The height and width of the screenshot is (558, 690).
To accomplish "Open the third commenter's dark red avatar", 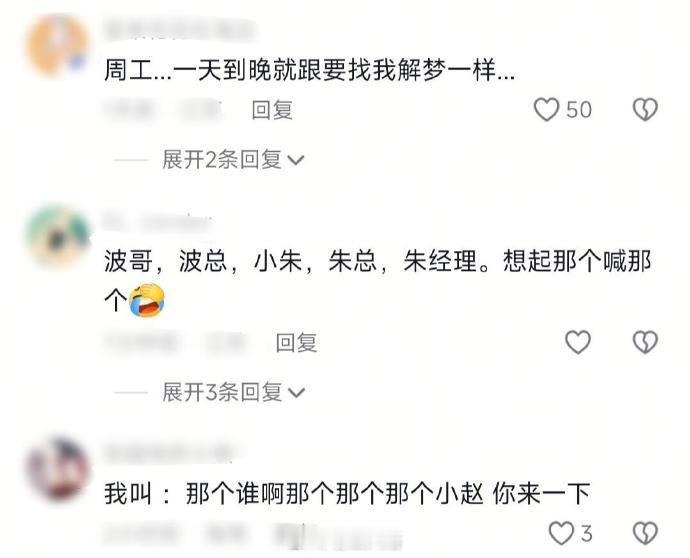I will 57,469.
